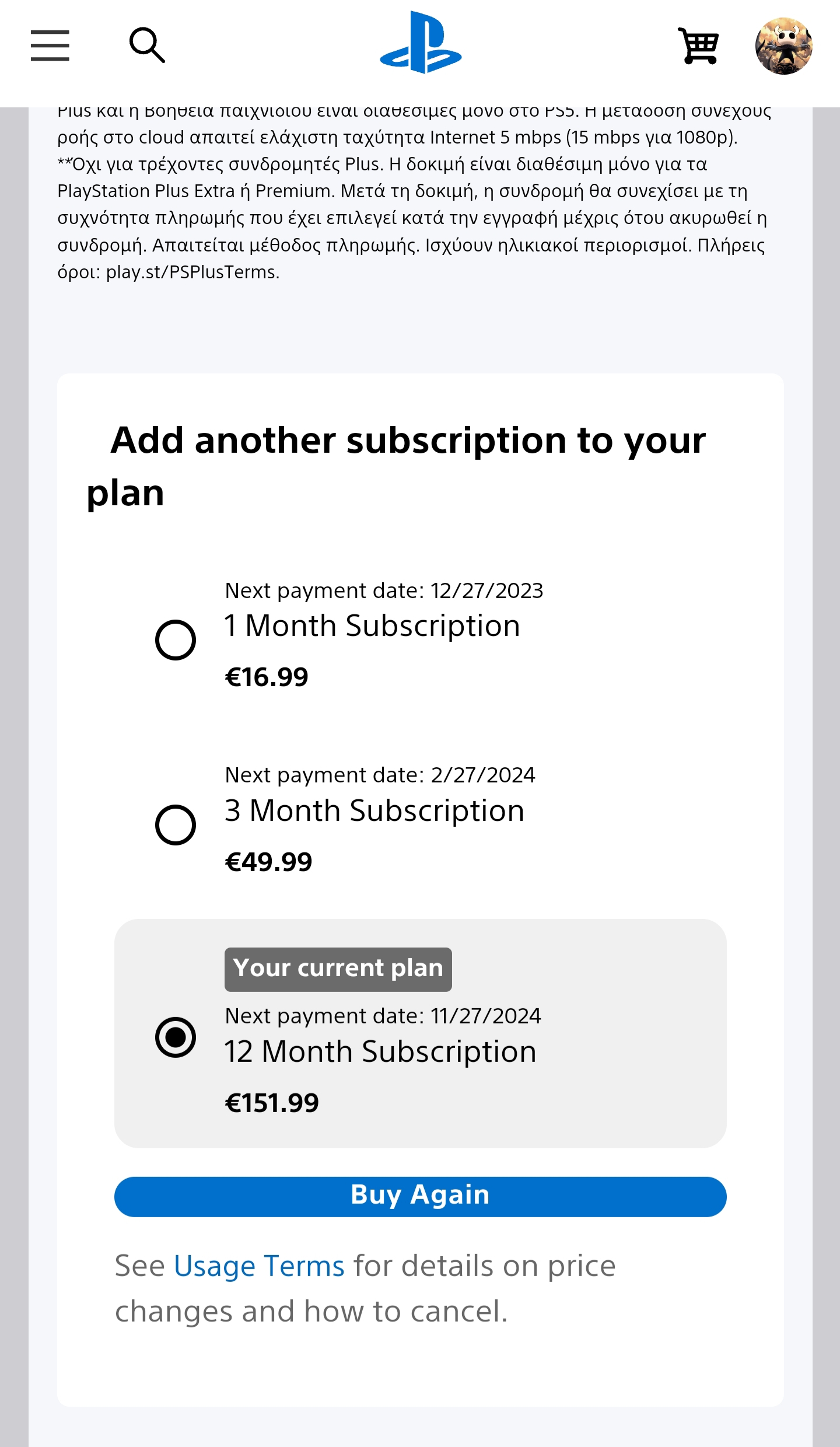Image resolution: width=840 pixels, height=1447 pixels.
Task: Open the hamburger navigation menu
Action: [x=50, y=46]
